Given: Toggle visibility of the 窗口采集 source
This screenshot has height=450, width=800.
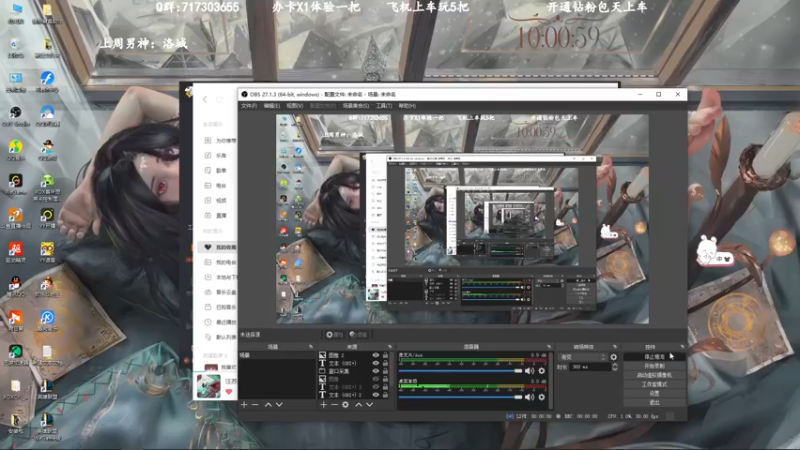Looking at the screenshot, I should 376,371.
